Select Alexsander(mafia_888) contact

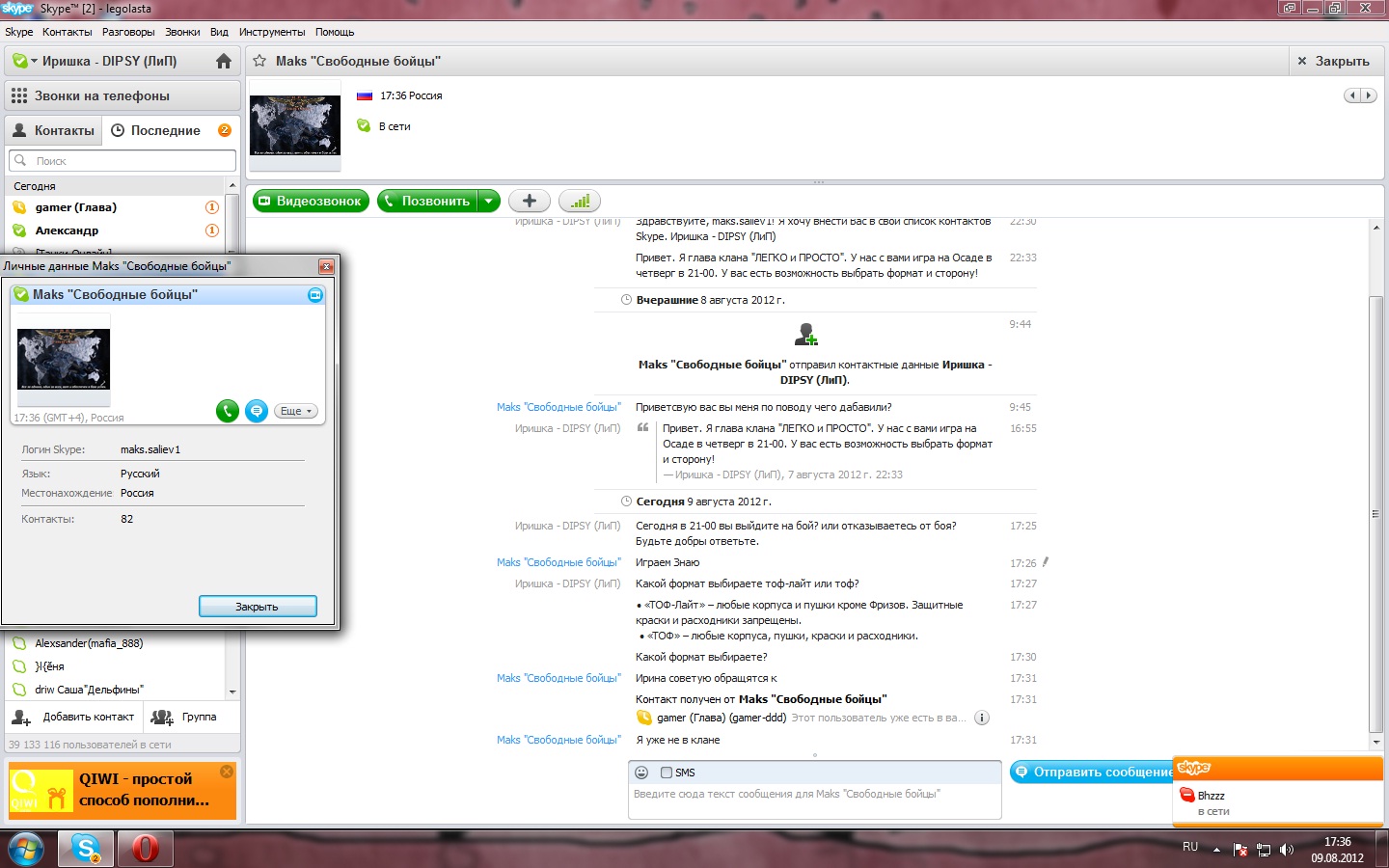[115, 643]
